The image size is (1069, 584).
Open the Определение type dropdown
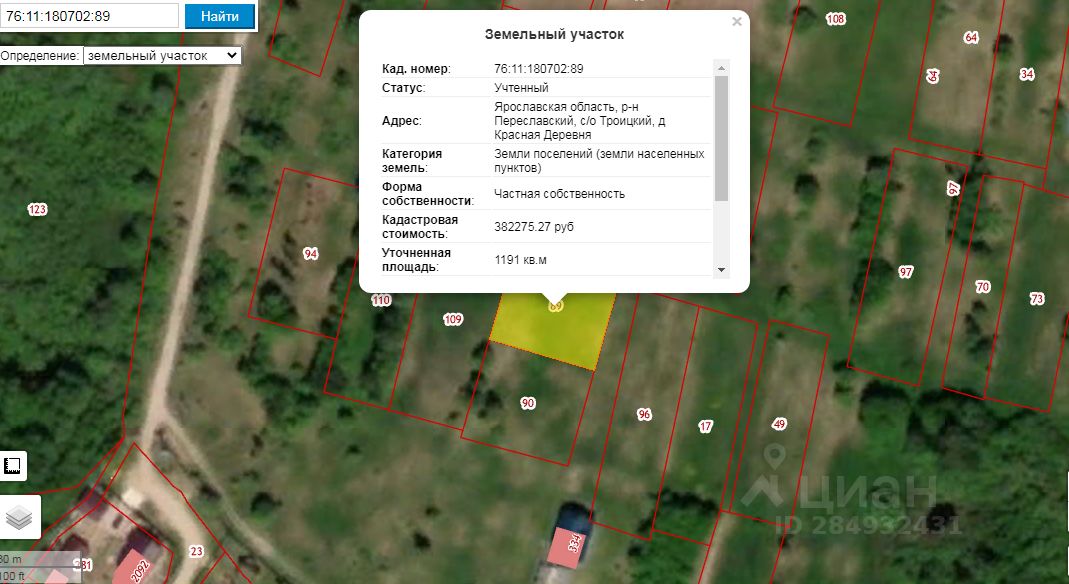162,56
